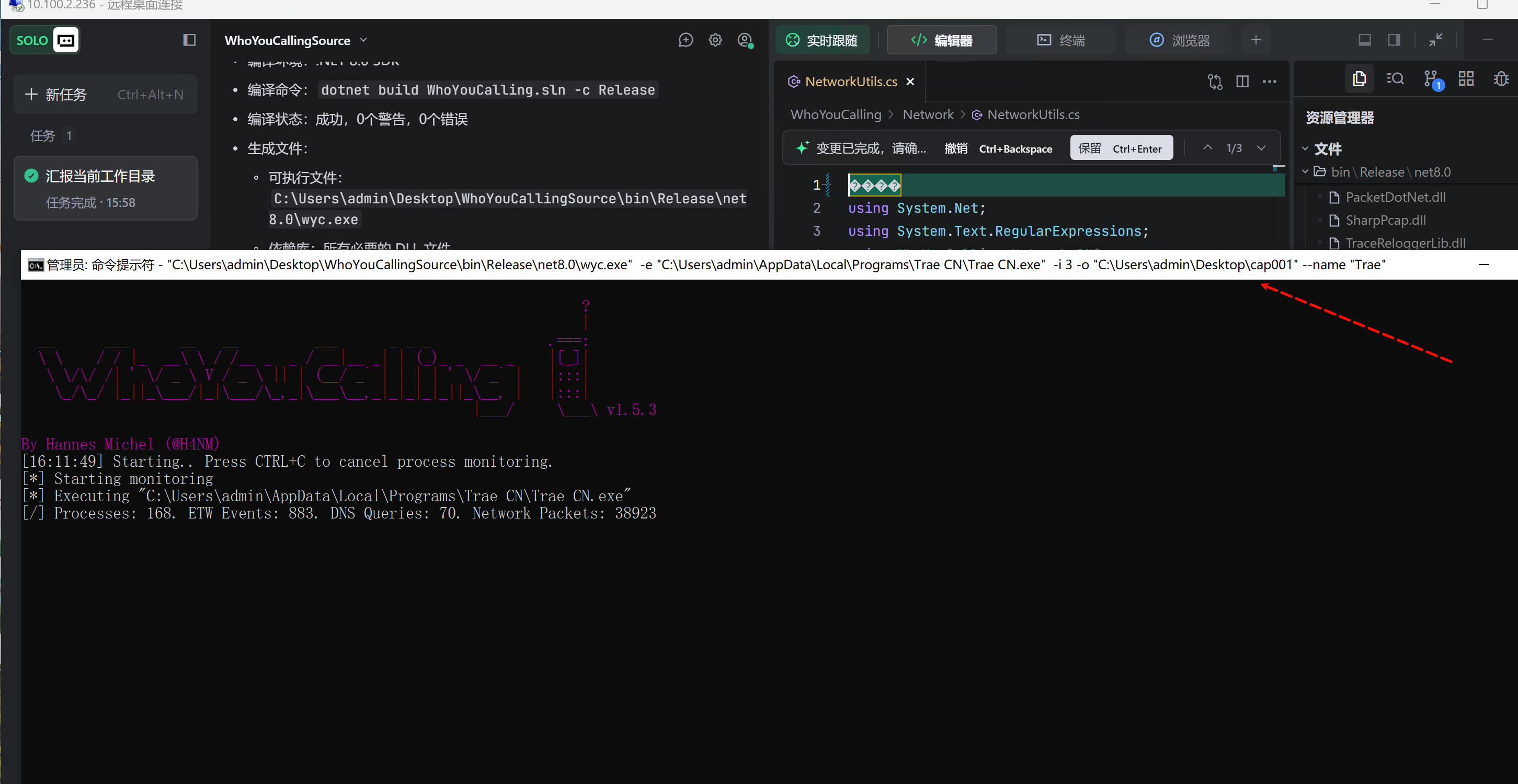Click the 保留 Ctrl+Enter button

[x=1121, y=148]
